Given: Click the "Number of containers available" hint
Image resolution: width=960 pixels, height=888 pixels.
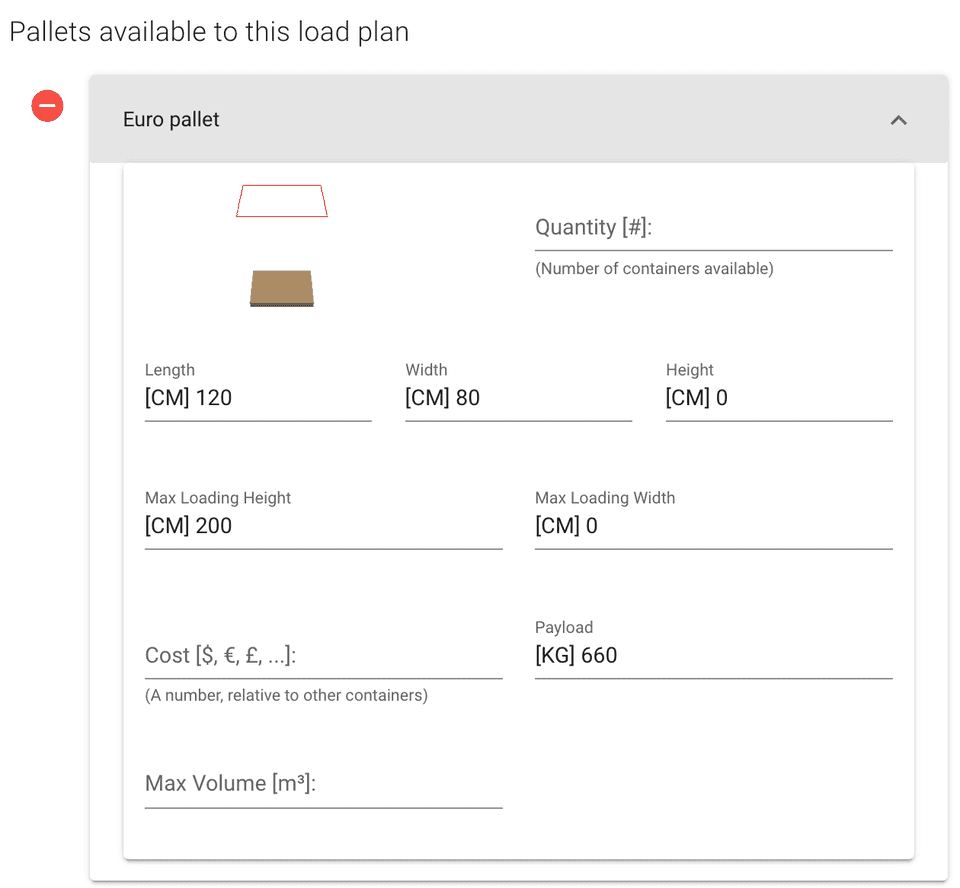Looking at the screenshot, I should pyautogui.click(x=654, y=269).
